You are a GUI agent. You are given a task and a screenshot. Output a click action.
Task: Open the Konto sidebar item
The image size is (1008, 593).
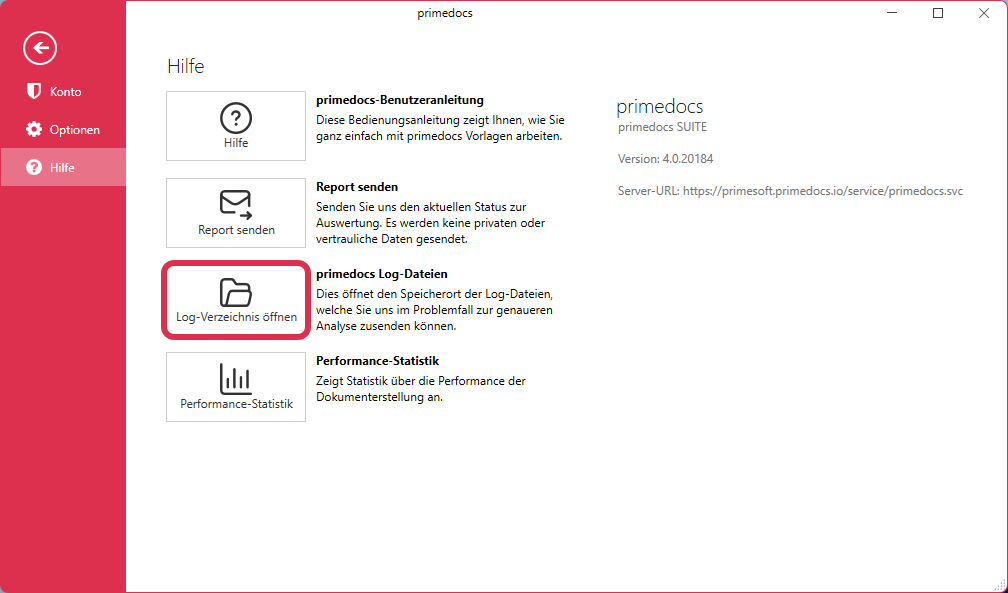tap(63, 92)
